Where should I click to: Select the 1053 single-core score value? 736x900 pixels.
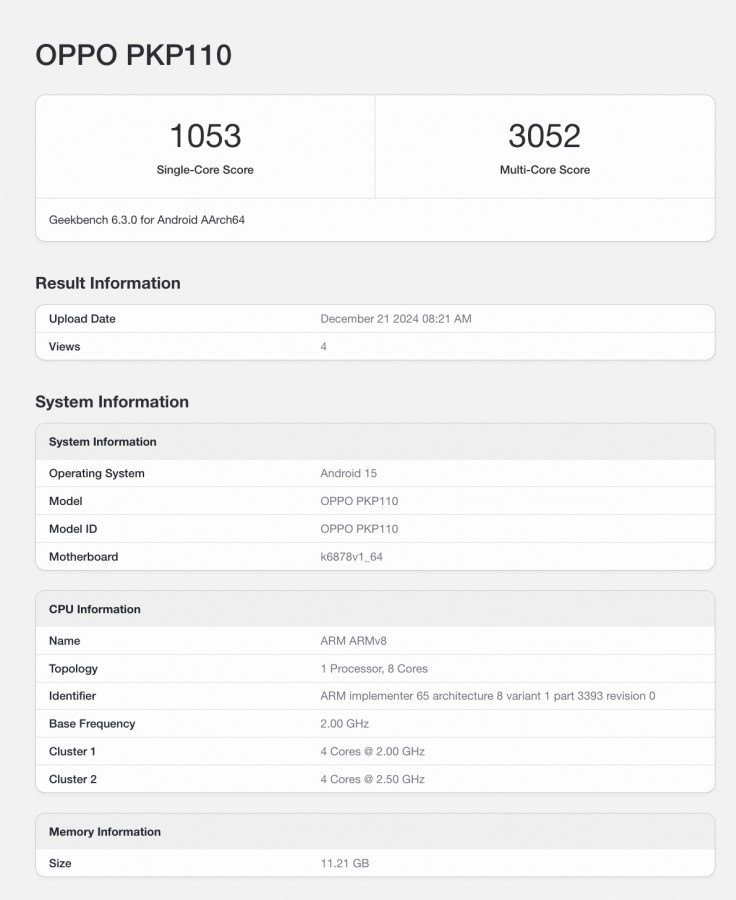click(x=205, y=136)
